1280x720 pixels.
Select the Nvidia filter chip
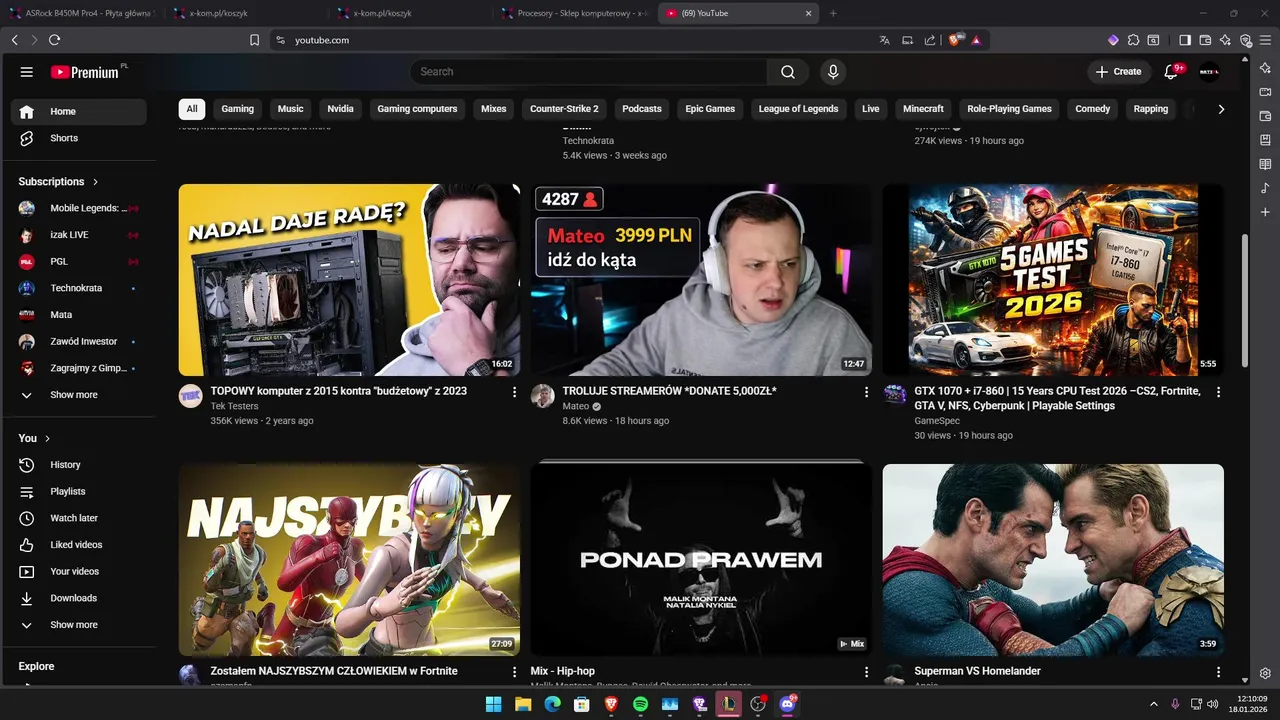tap(341, 109)
